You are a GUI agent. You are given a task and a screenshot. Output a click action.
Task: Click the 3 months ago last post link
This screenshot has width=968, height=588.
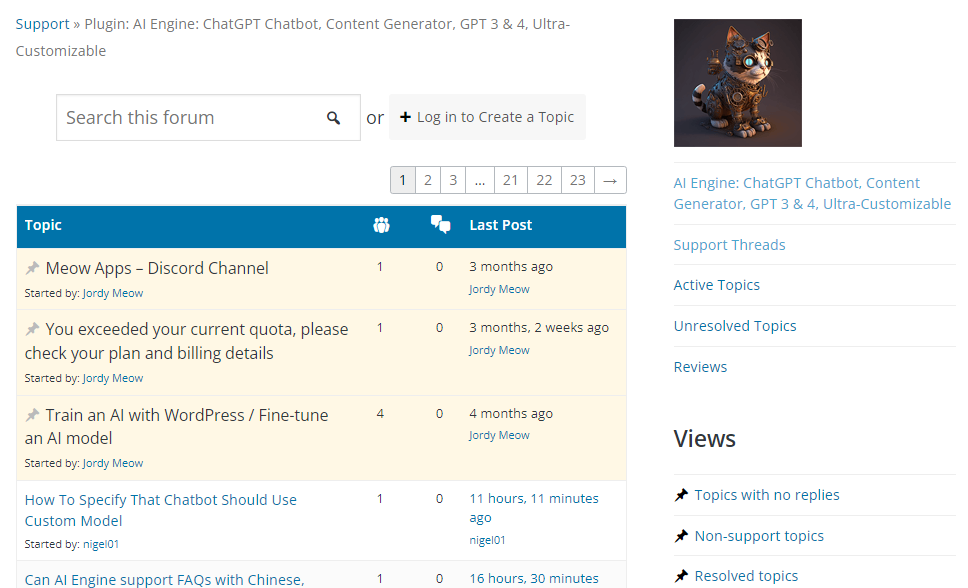pyautogui.click(x=511, y=267)
